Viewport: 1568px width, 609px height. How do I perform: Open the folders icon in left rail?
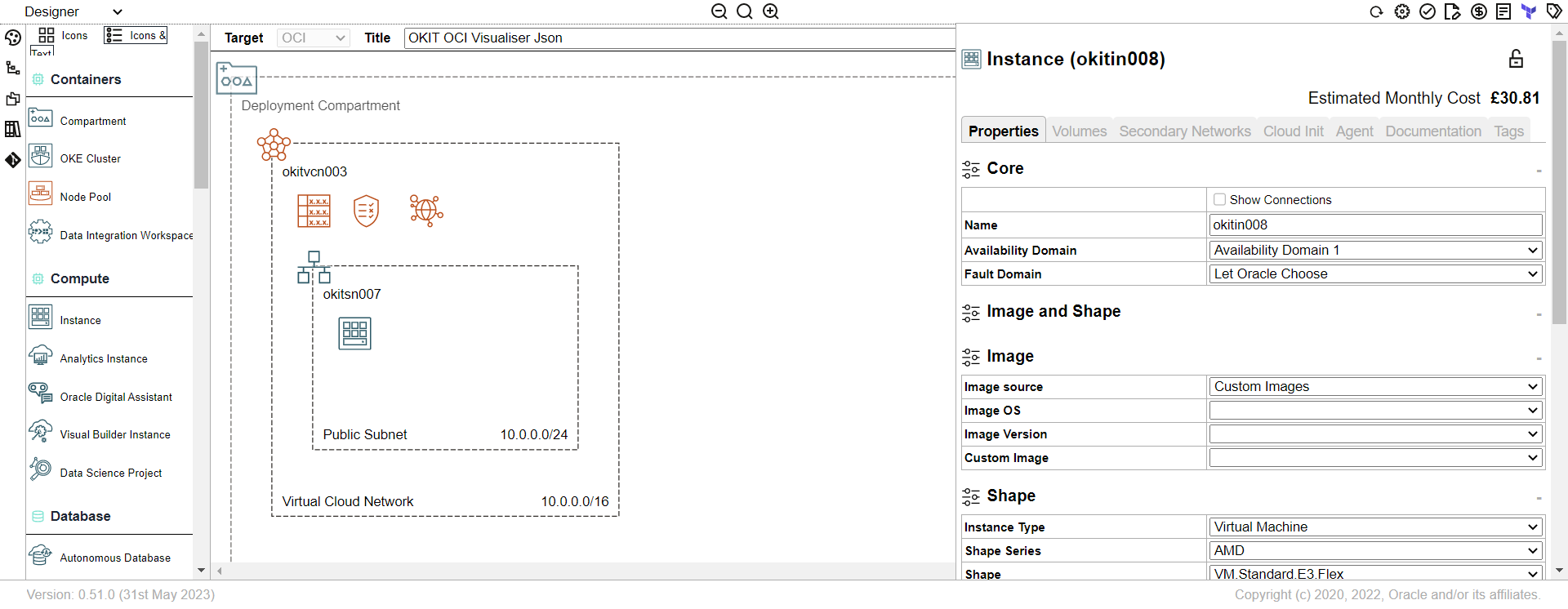pyautogui.click(x=13, y=99)
